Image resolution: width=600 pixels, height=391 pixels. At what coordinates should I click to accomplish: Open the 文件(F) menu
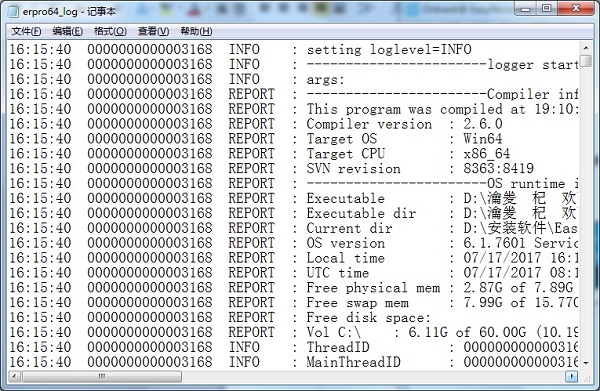(x=26, y=31)
